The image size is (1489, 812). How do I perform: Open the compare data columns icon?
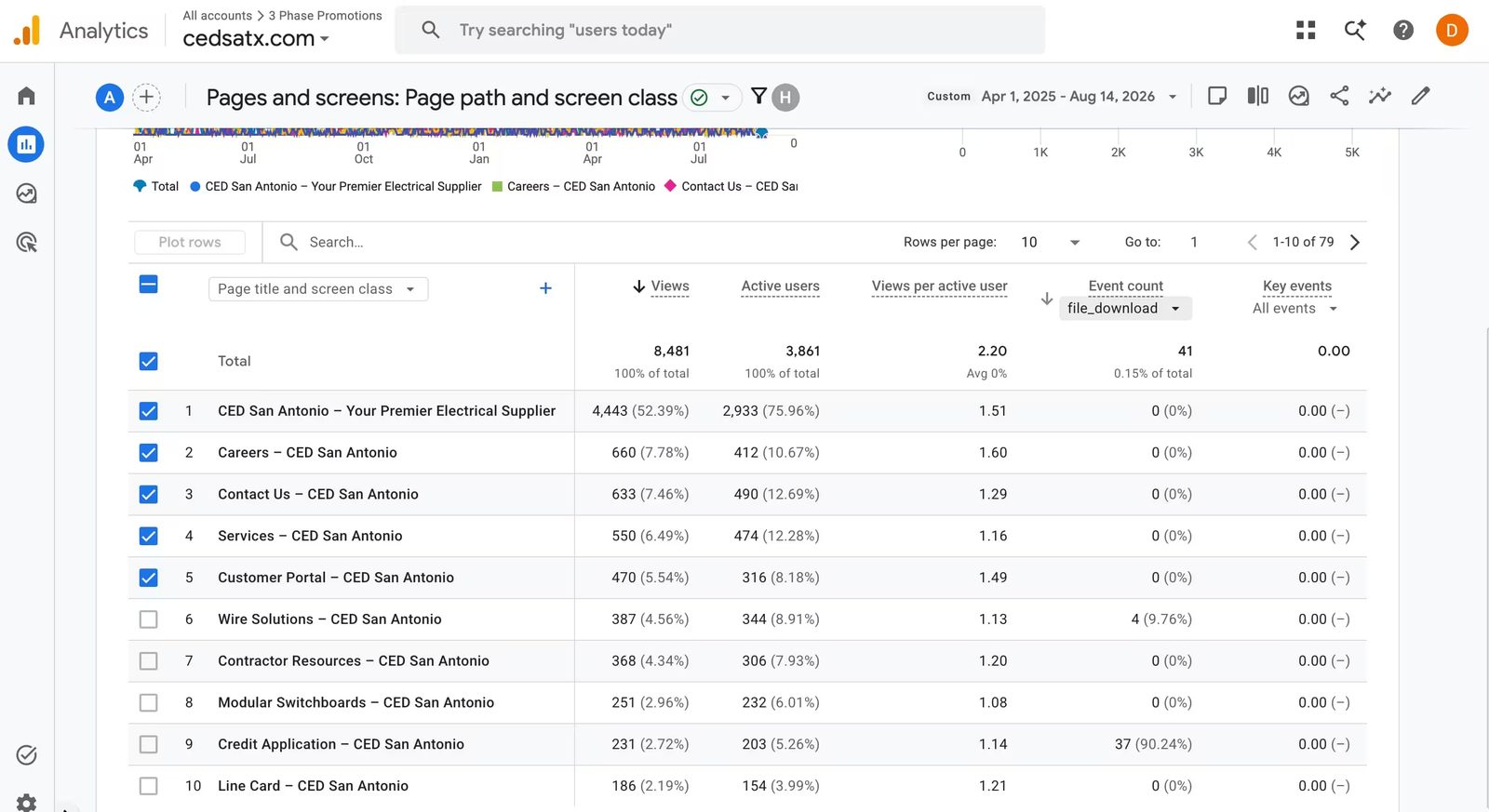click(1257, 96)
